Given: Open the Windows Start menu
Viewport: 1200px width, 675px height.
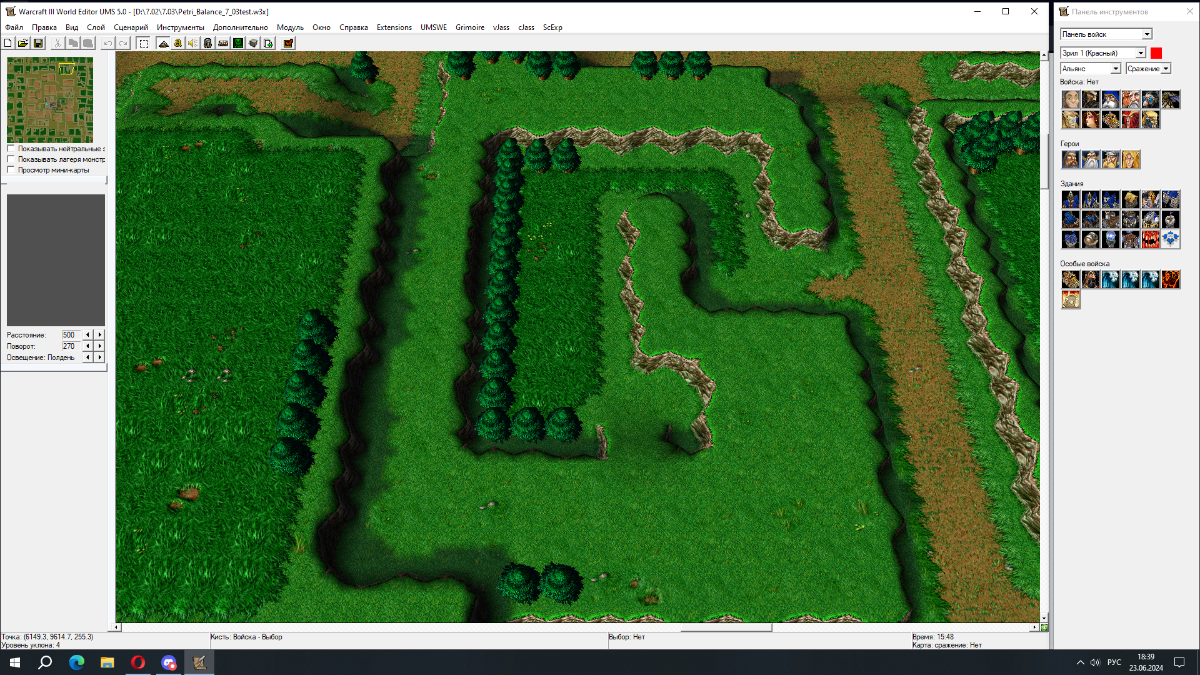Looking at the screenshot, I should click(15, 662).
